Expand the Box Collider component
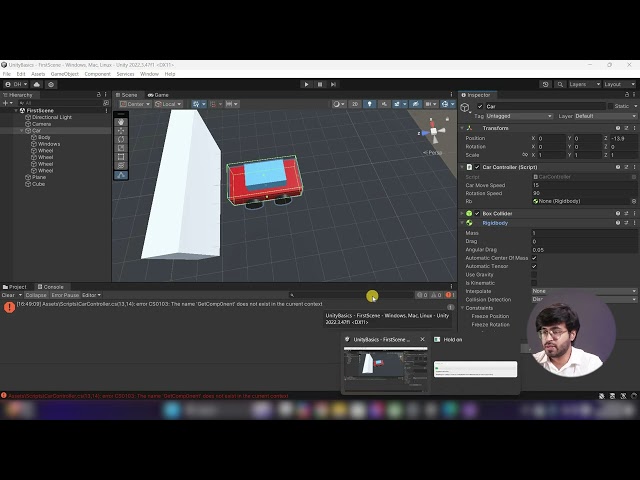 pyautogui.click(x=462, y=213)
